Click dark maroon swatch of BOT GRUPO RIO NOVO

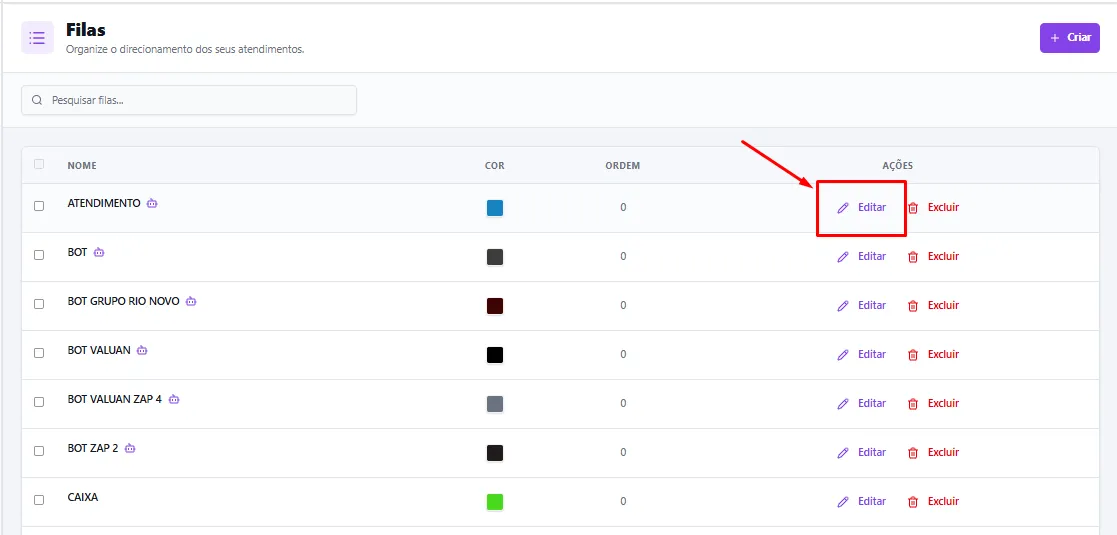(x=495, y=306)
